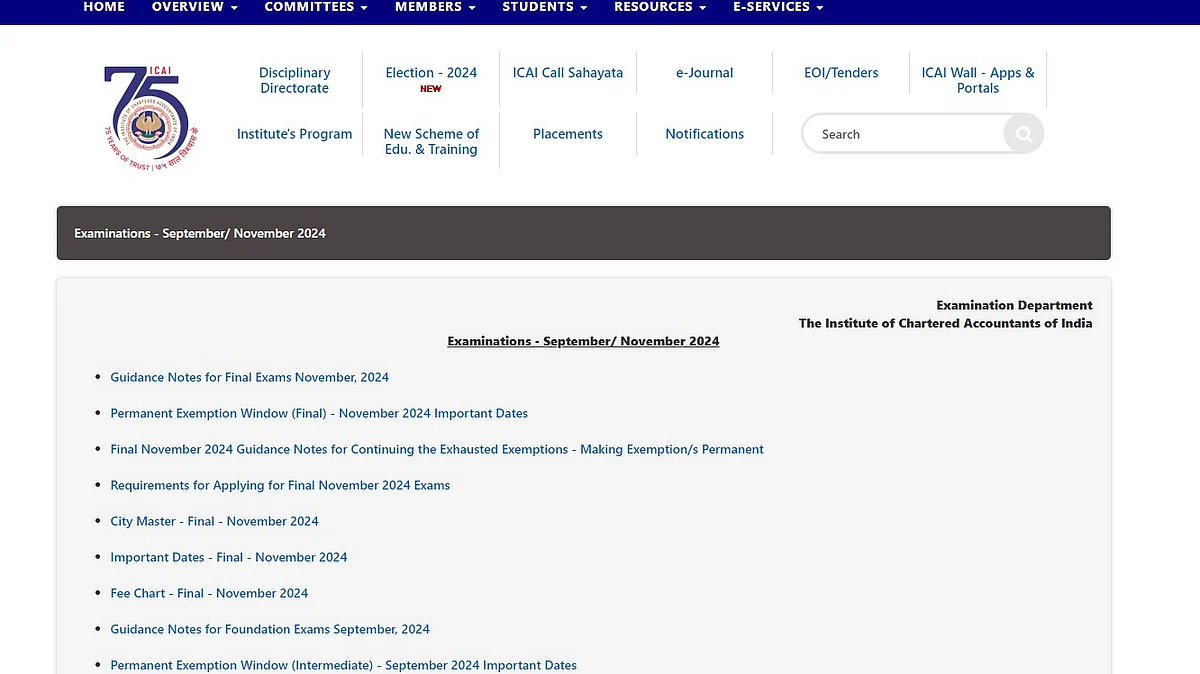
Task: Click the Examination Department text
Action: pos(1014,305)
